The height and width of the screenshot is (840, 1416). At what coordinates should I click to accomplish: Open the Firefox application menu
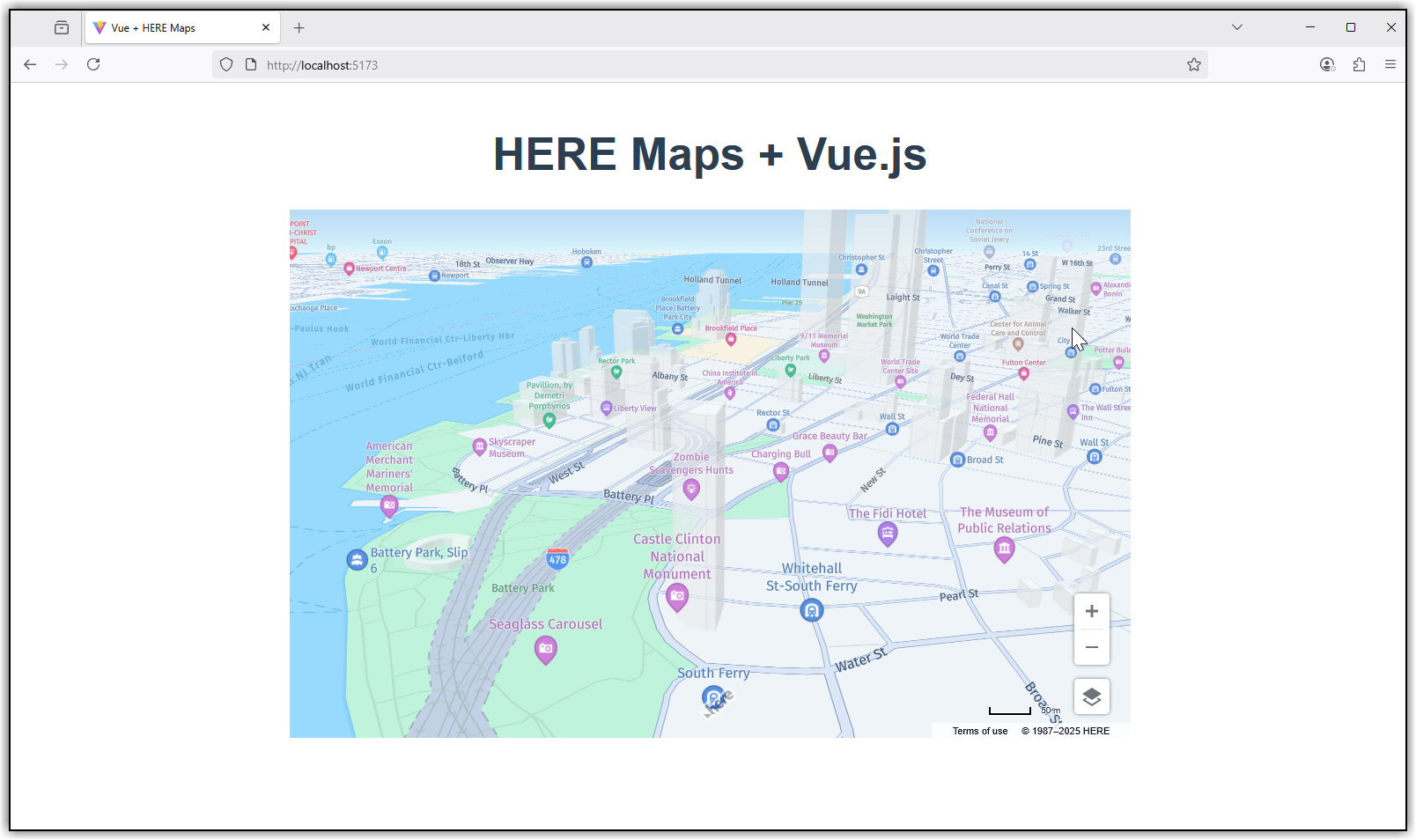click(x=1390, y=64)
